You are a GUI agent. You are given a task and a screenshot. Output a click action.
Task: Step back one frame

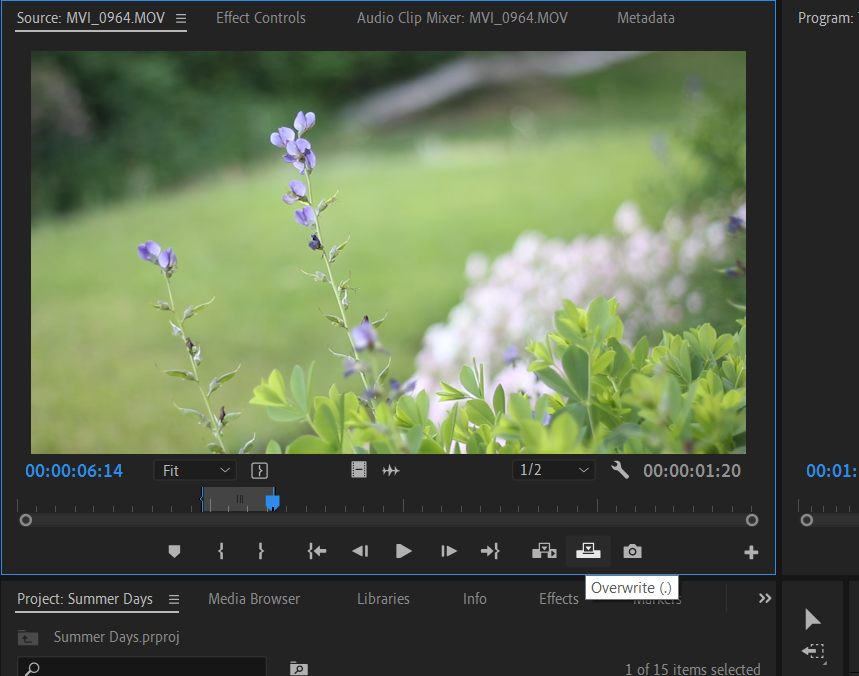[360, 551]
